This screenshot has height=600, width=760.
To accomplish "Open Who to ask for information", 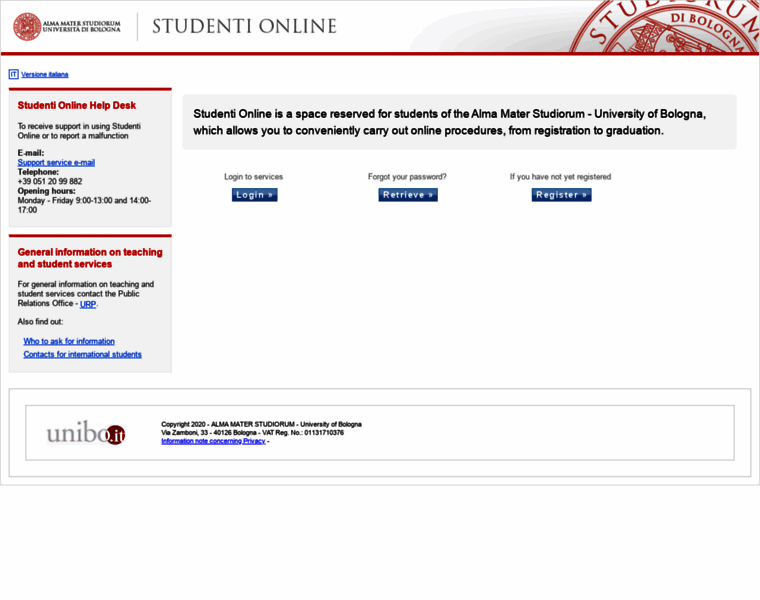I will coord(69,341).
